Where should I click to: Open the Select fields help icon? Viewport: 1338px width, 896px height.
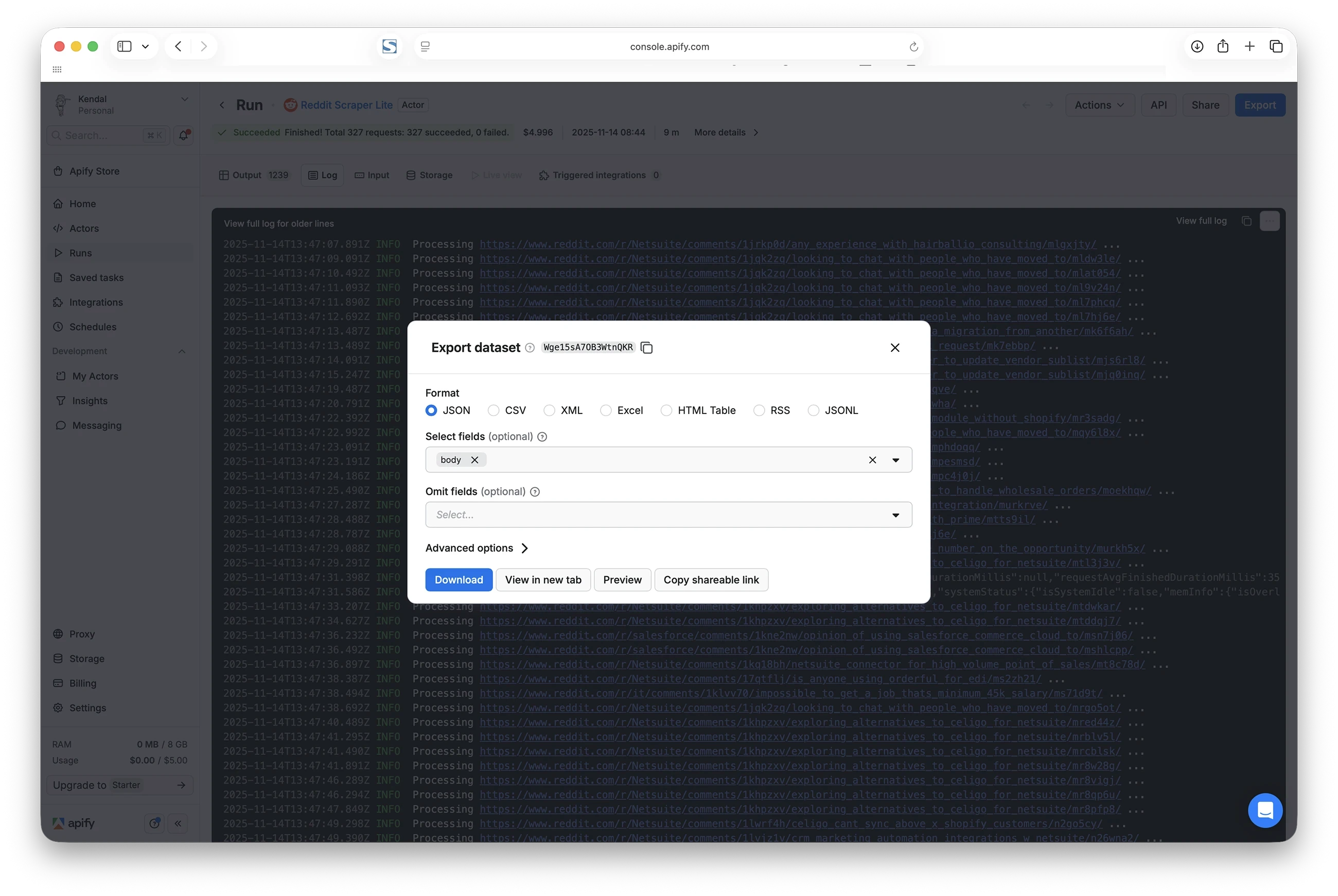click(x=542, y=437)
